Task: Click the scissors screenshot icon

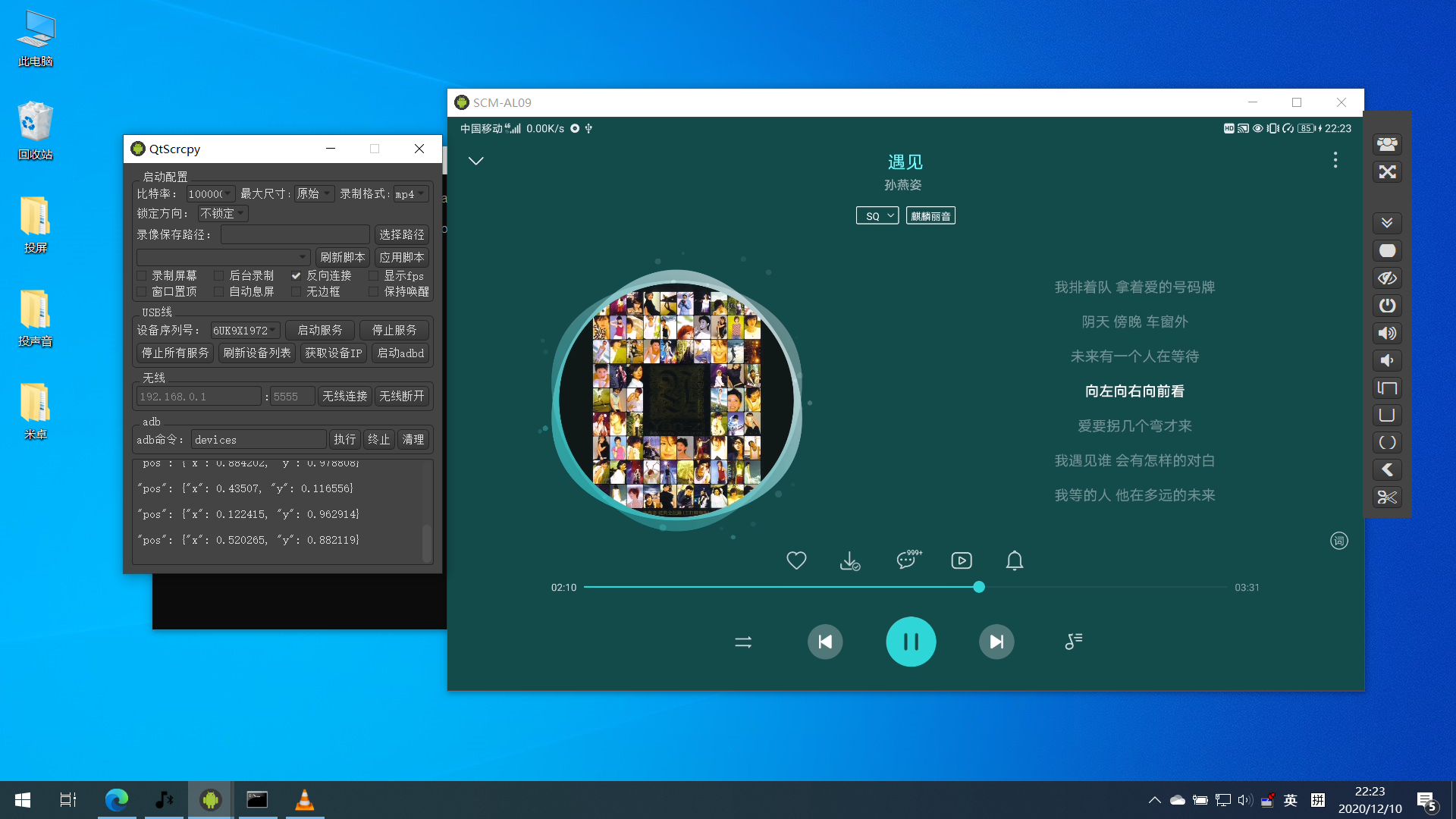Action: (1387, 497)
